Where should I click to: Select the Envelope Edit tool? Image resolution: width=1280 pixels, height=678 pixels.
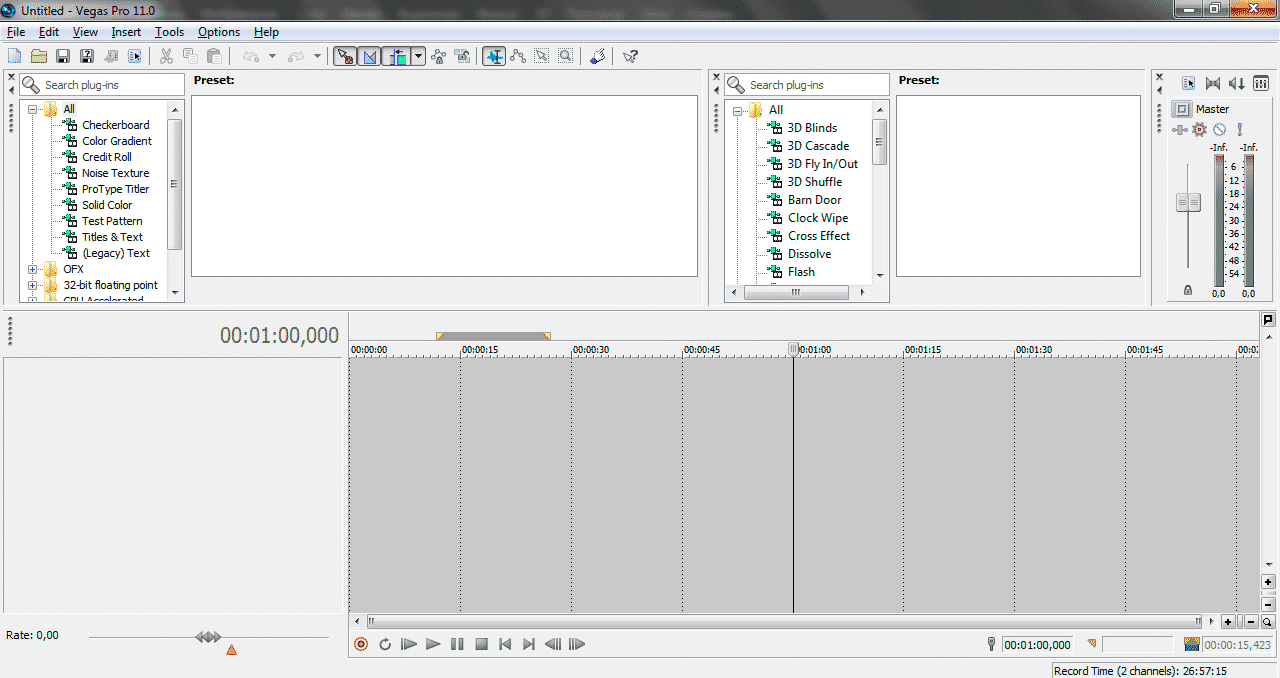pos(518,57)
